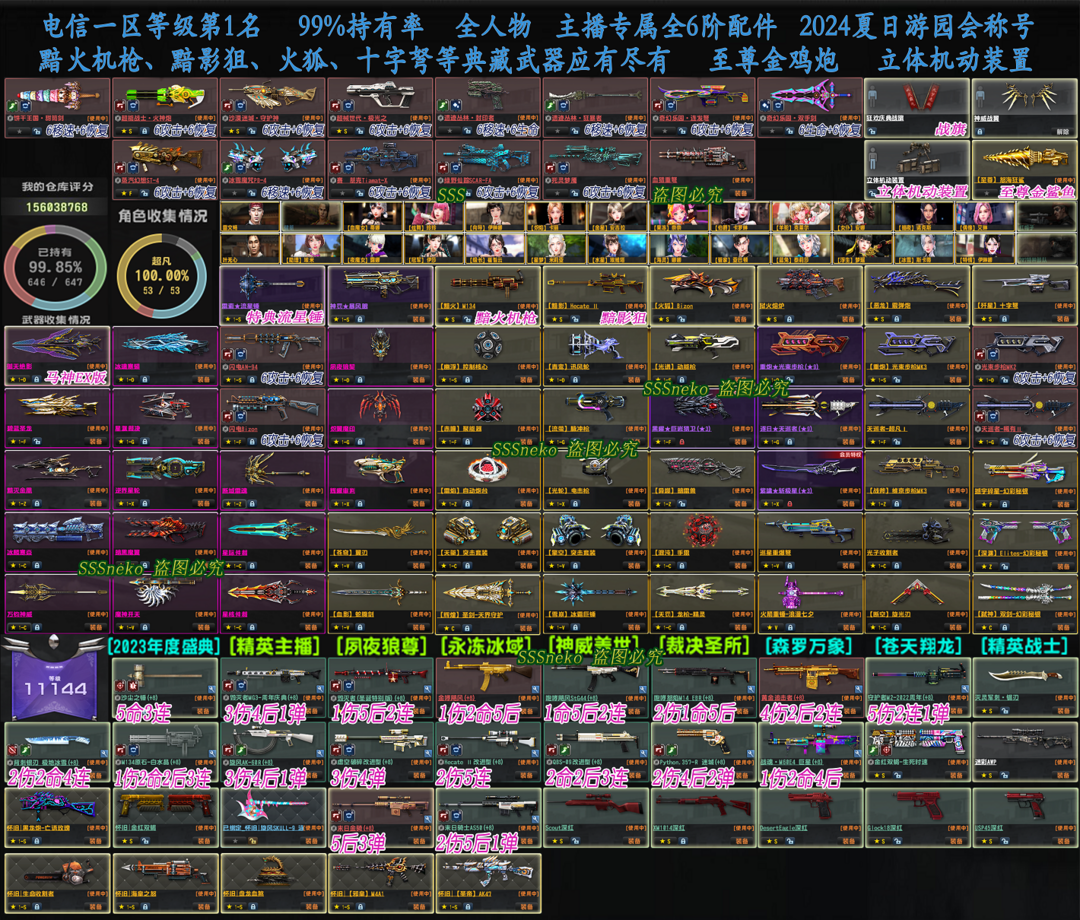Select the 黯火机枪 M134 gatling gun
This screenshot has width=1080, height=920.
point(488,296)
